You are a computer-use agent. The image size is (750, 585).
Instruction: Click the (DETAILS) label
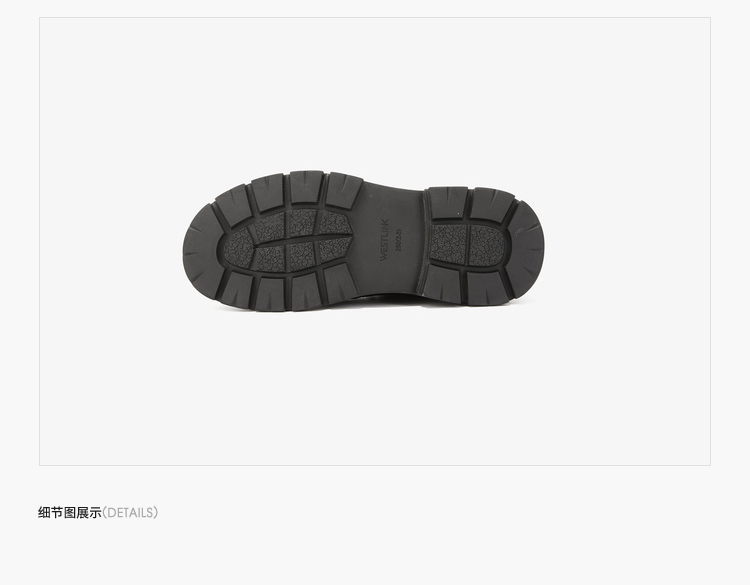[x=130, y=513]
